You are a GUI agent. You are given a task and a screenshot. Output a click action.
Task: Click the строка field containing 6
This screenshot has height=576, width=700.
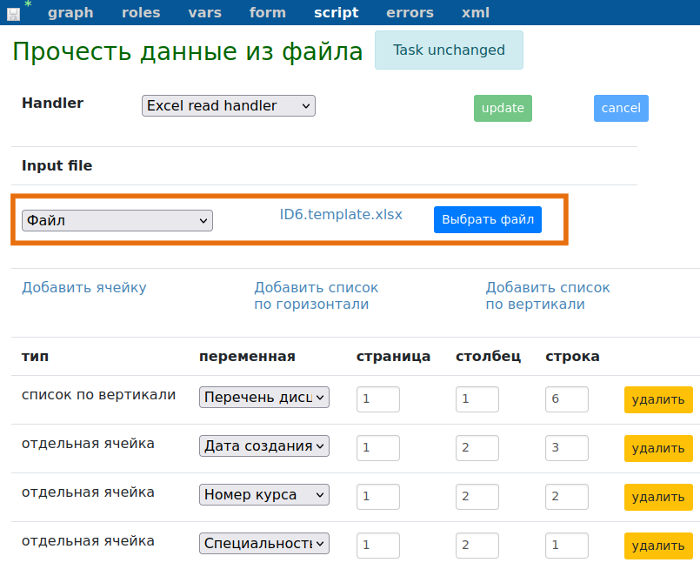(x=566, y=399)
